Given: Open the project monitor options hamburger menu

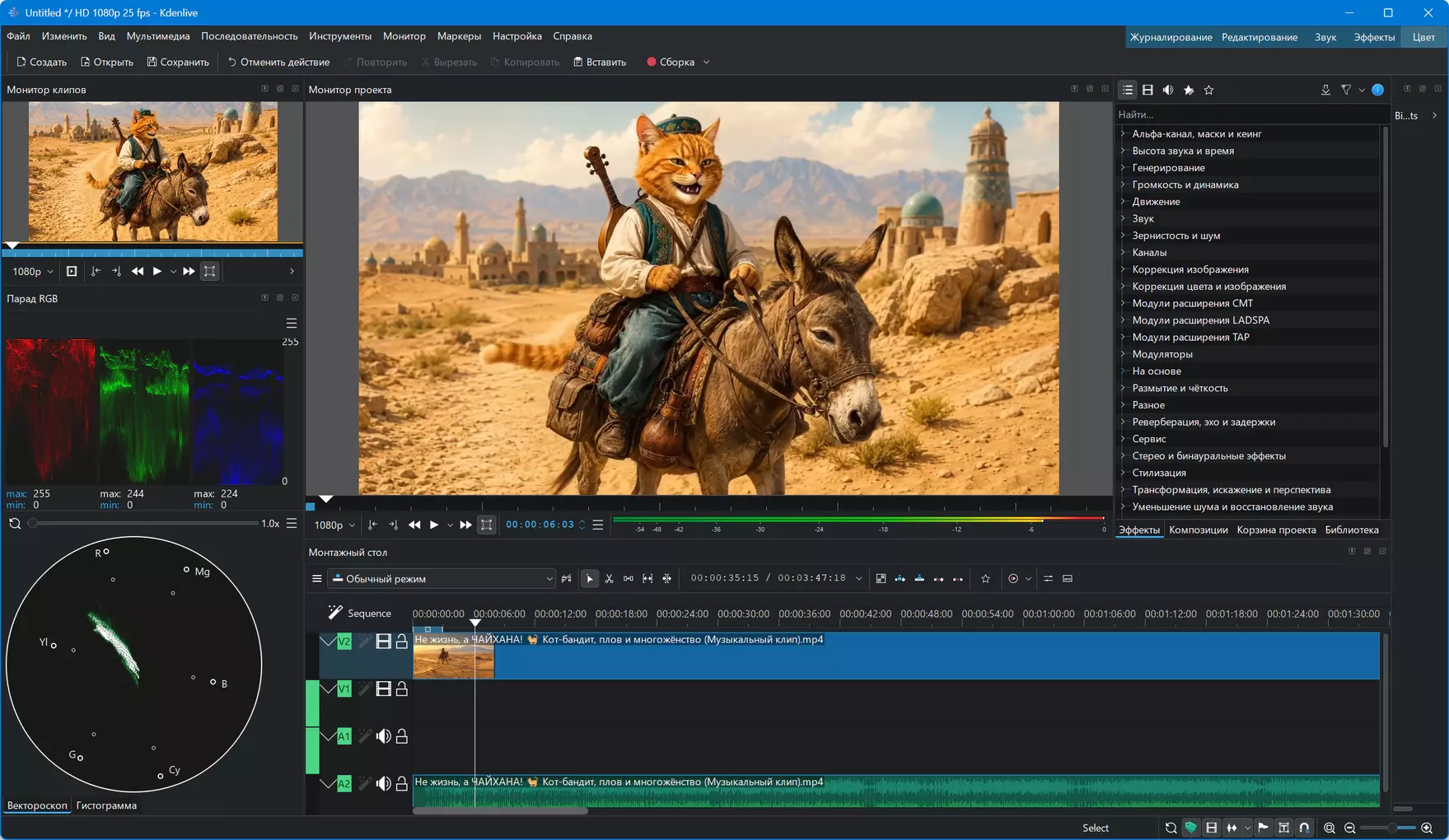Looking at the screenshot, I should click(x=598, y=525).
